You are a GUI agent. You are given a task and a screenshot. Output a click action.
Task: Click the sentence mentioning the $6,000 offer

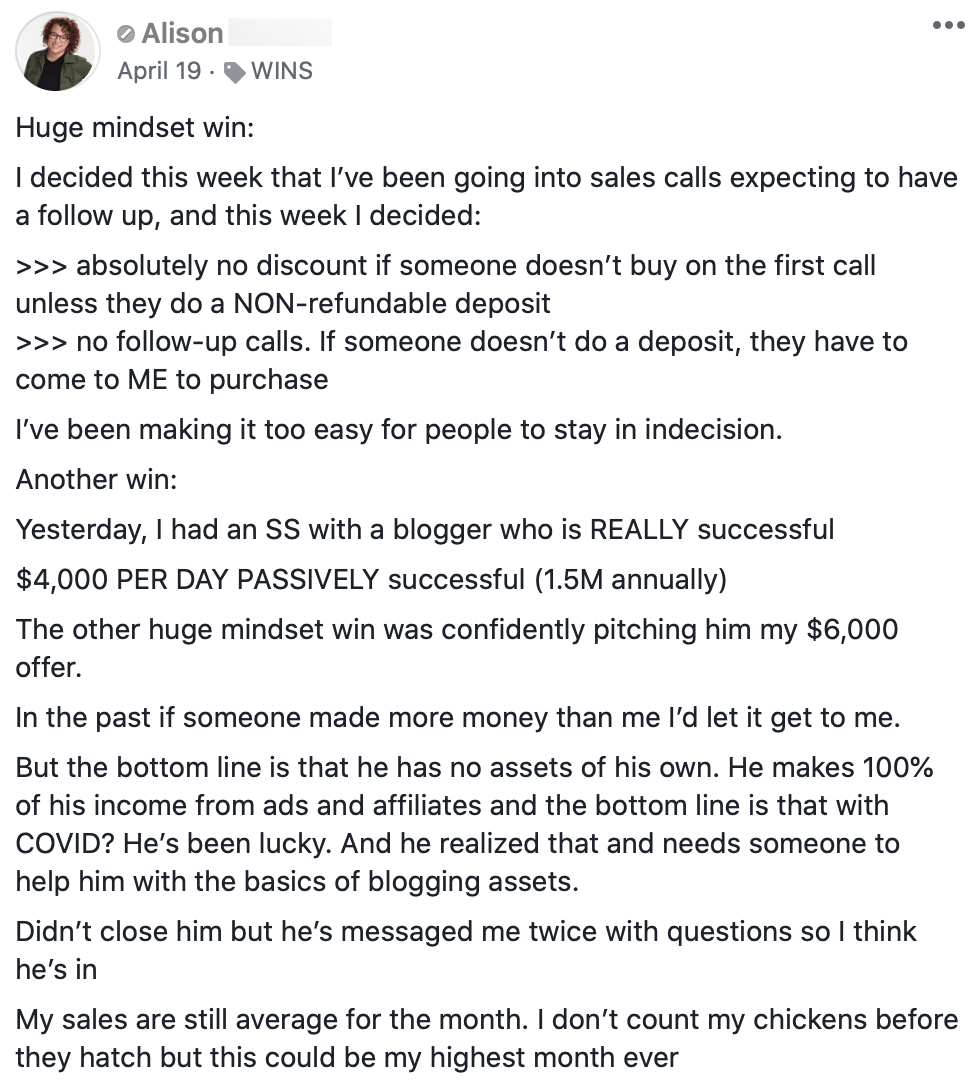click(456, 629)
